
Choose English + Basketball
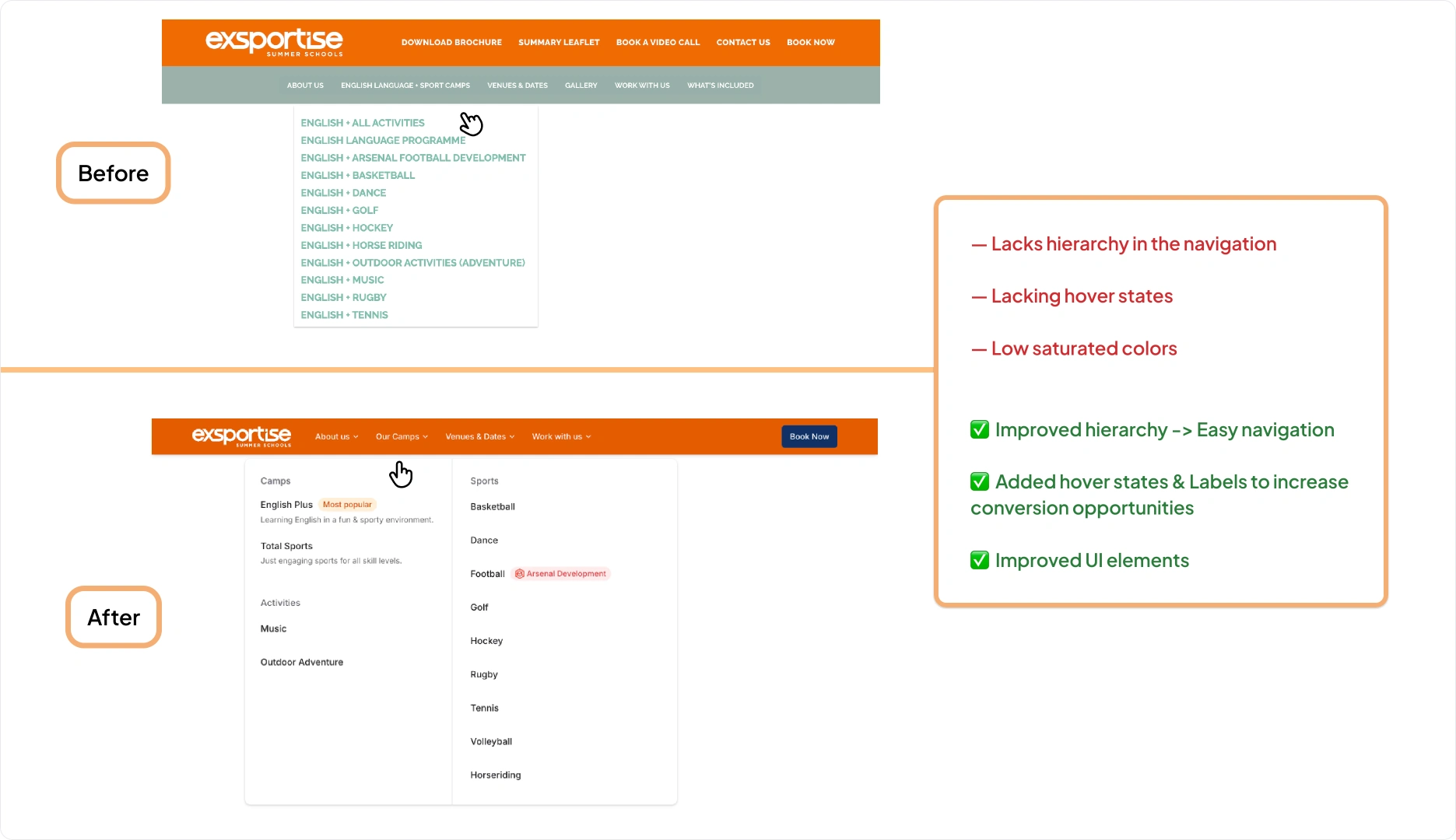click(x=358, y=176)
